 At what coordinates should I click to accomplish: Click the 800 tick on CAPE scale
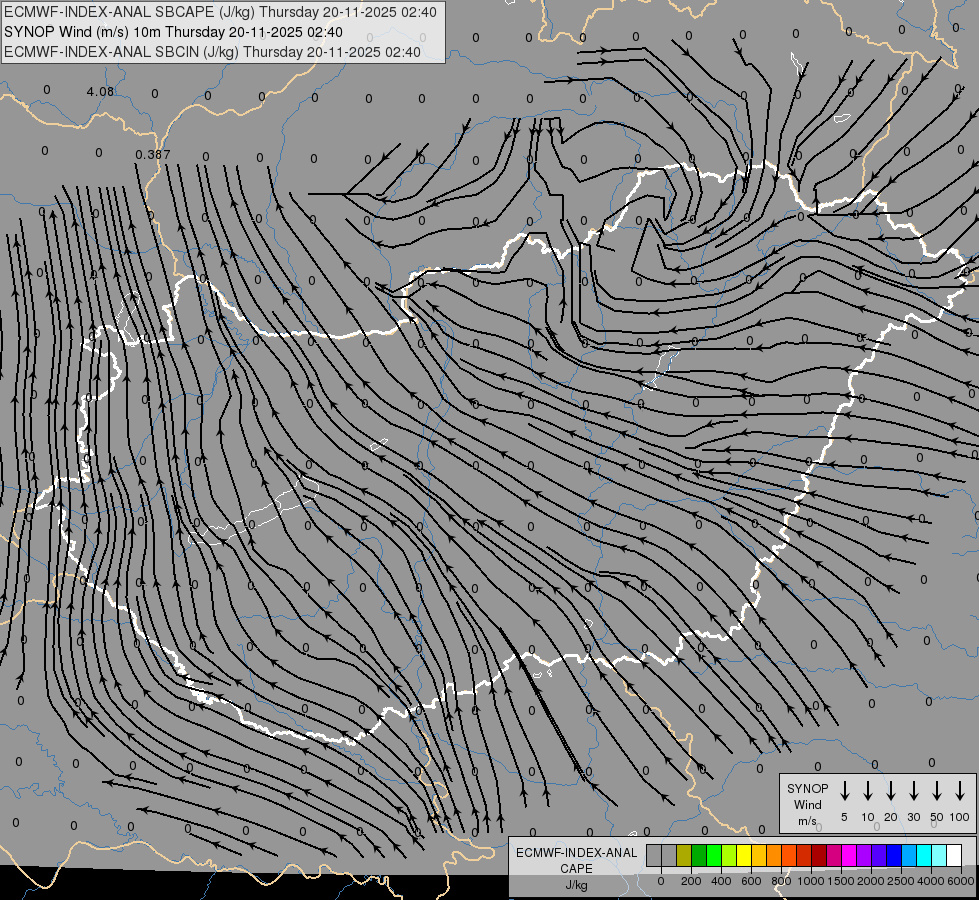(x=781, y=881)
